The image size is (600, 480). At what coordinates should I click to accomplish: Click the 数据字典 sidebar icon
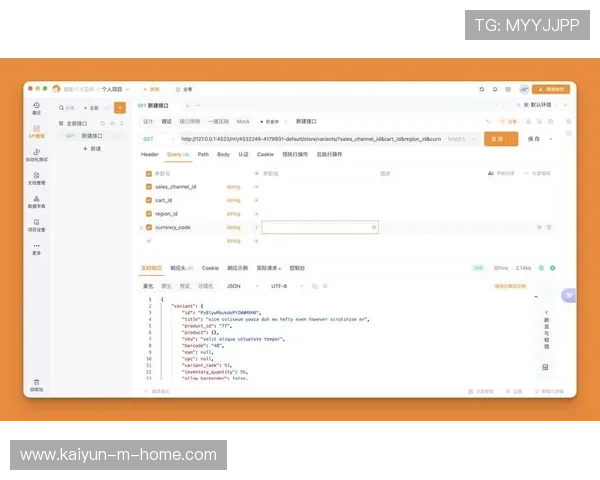(x=37, y=199)
